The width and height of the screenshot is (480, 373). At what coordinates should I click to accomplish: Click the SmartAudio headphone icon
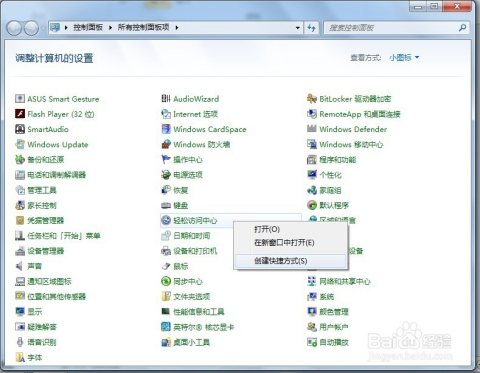tap(20, 129)
